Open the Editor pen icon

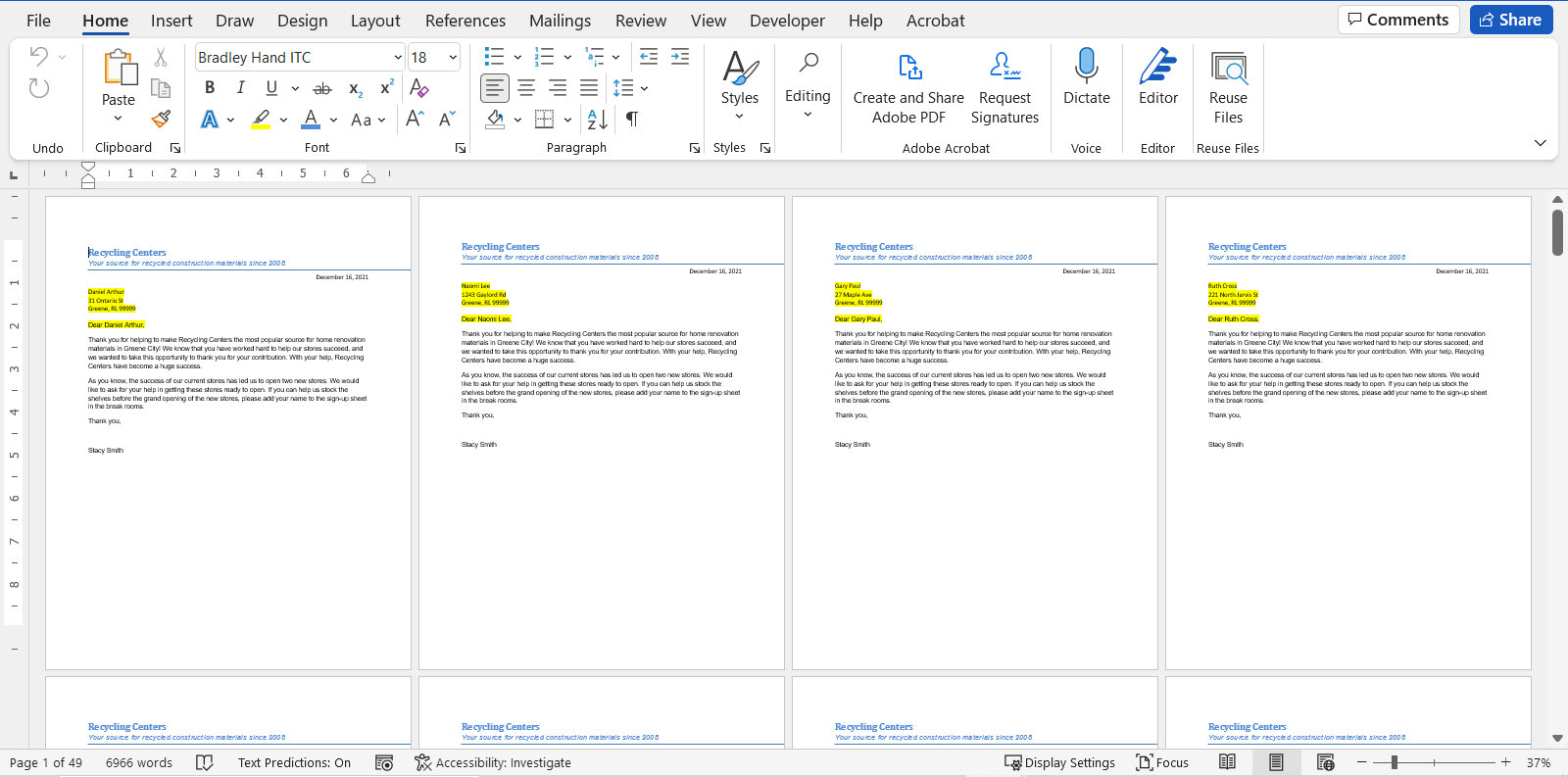coord(1158,76)
